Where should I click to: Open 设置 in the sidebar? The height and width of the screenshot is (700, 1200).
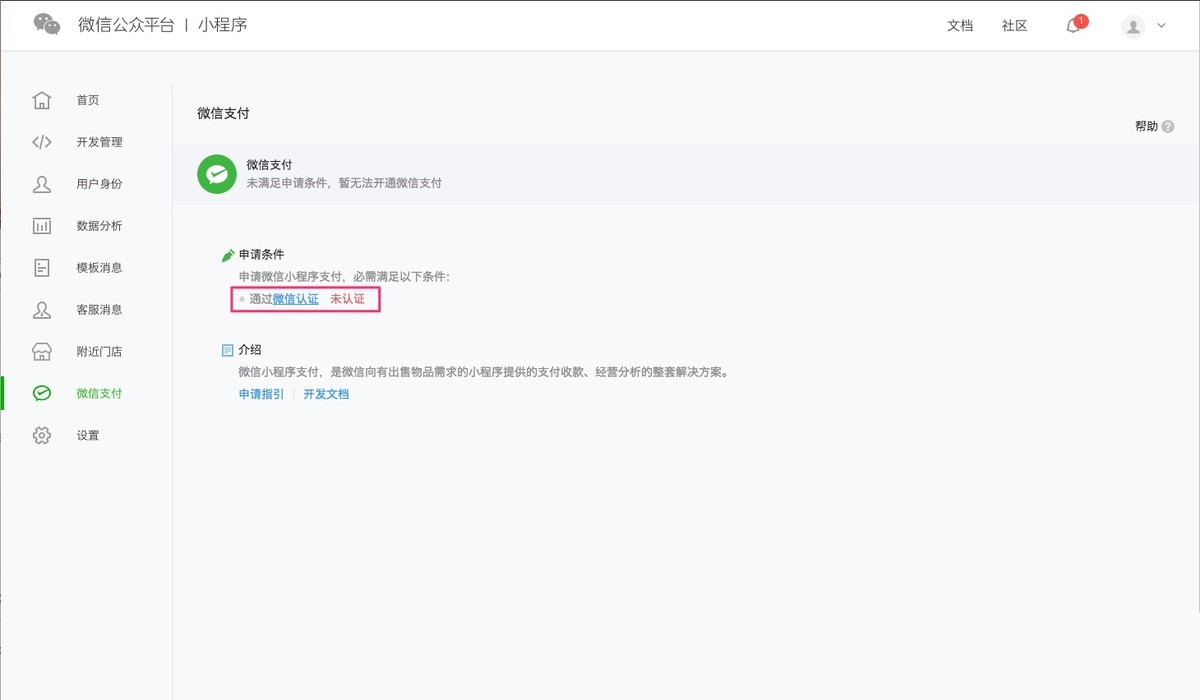[88, 436]
